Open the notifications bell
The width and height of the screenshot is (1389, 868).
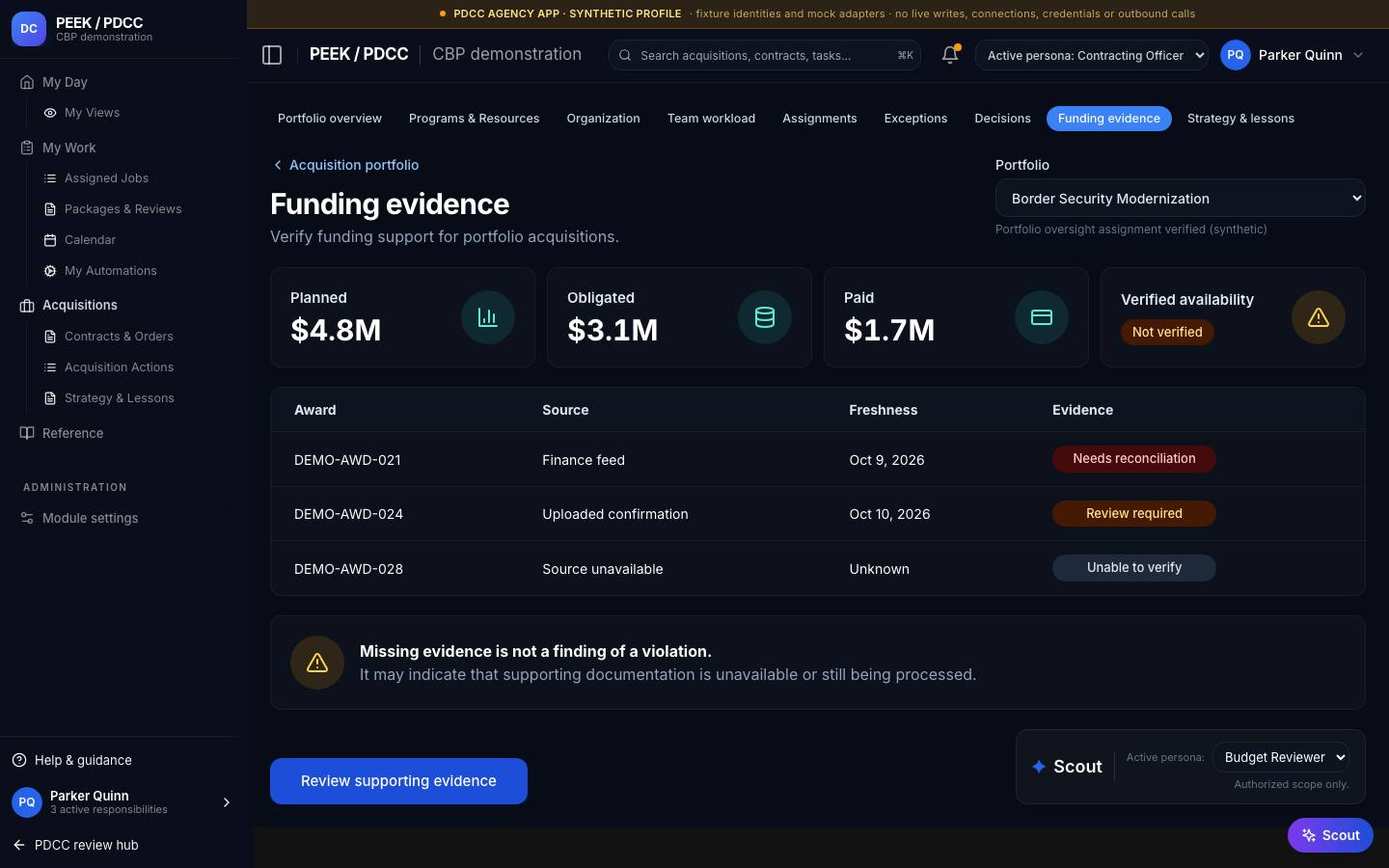click(x=950, y=55)
